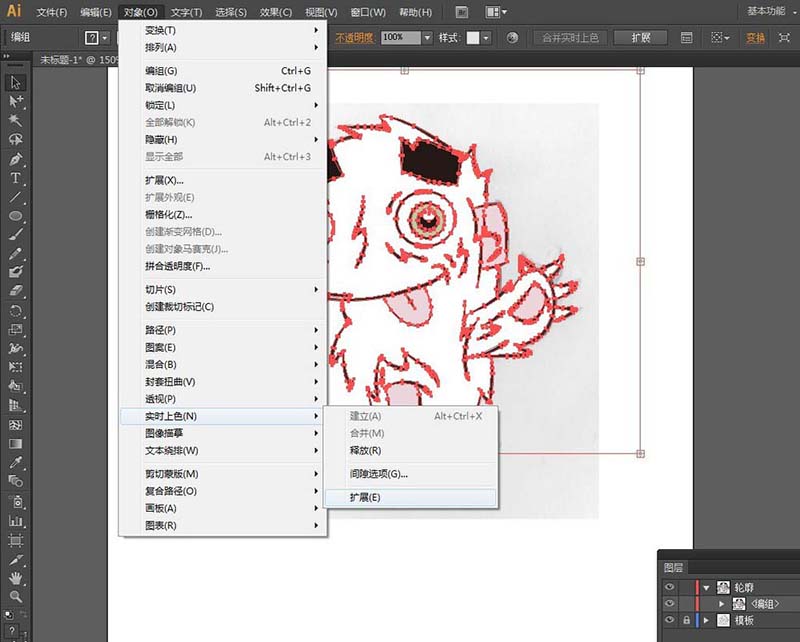Expand the 路径(P) submenu
This screenshot has height=642, width=800.
(223, 330)
